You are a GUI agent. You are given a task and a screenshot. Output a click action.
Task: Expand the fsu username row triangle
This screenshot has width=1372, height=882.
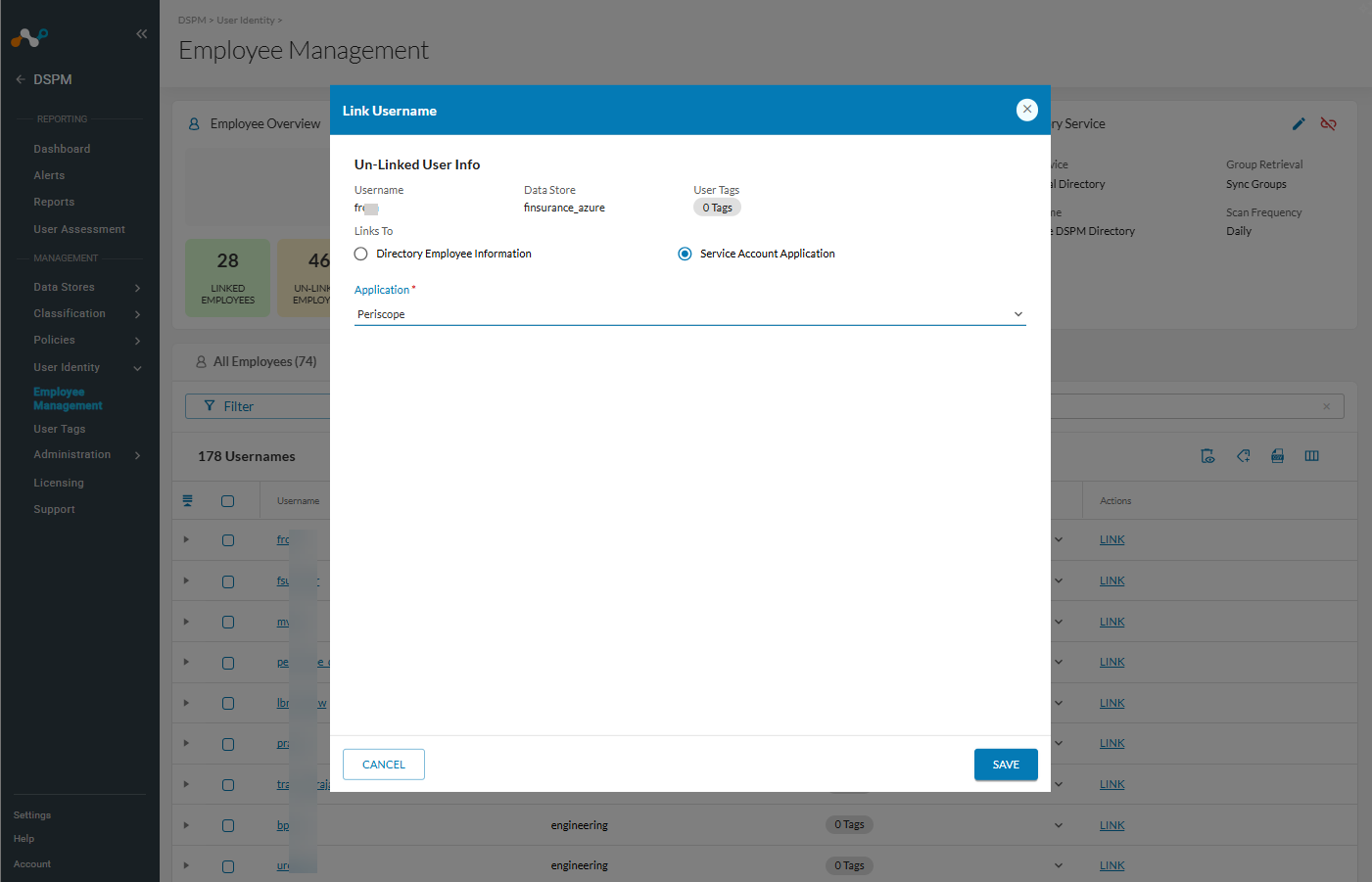point(186,580)
